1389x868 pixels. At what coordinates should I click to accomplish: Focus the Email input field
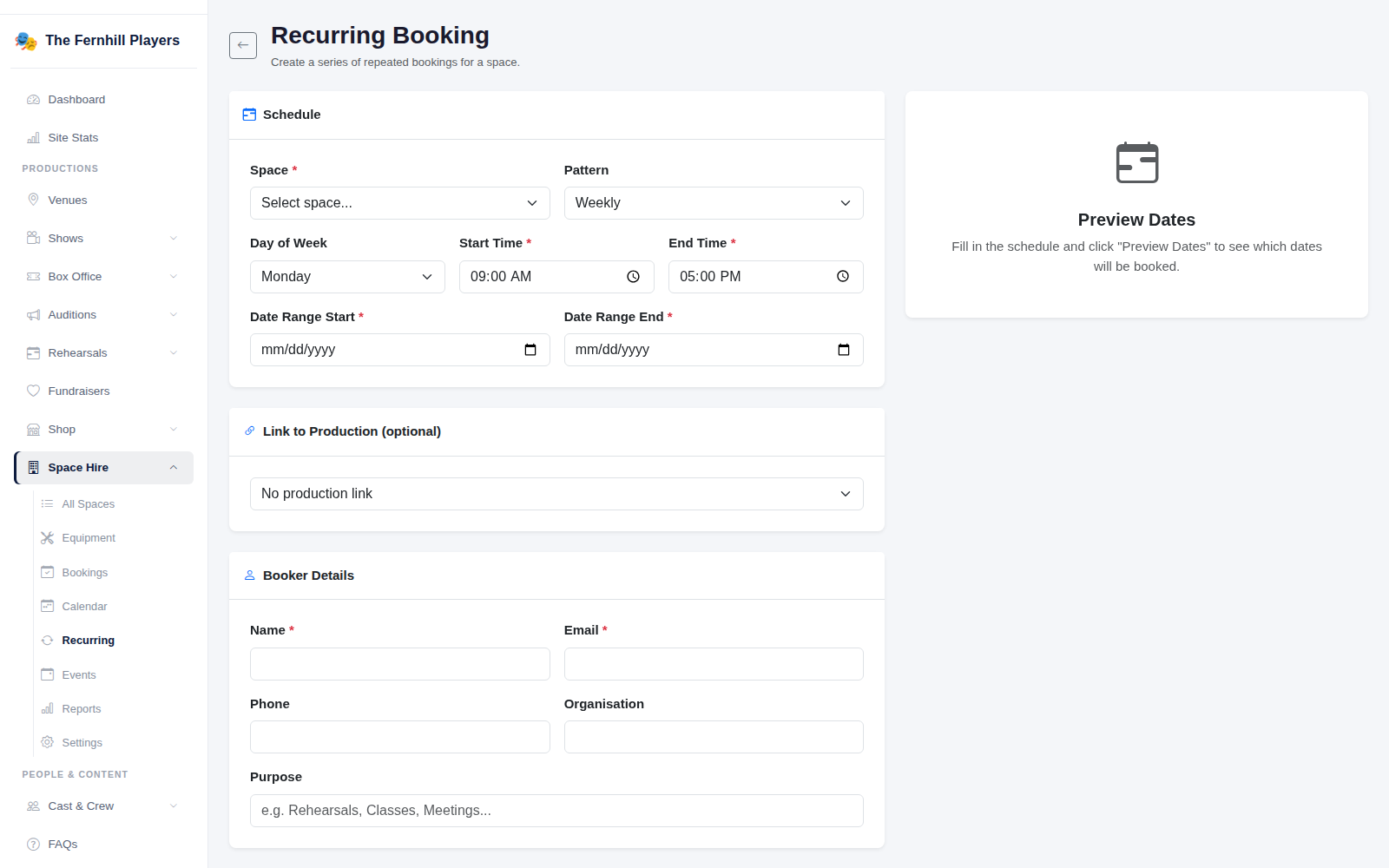(714, 664)
